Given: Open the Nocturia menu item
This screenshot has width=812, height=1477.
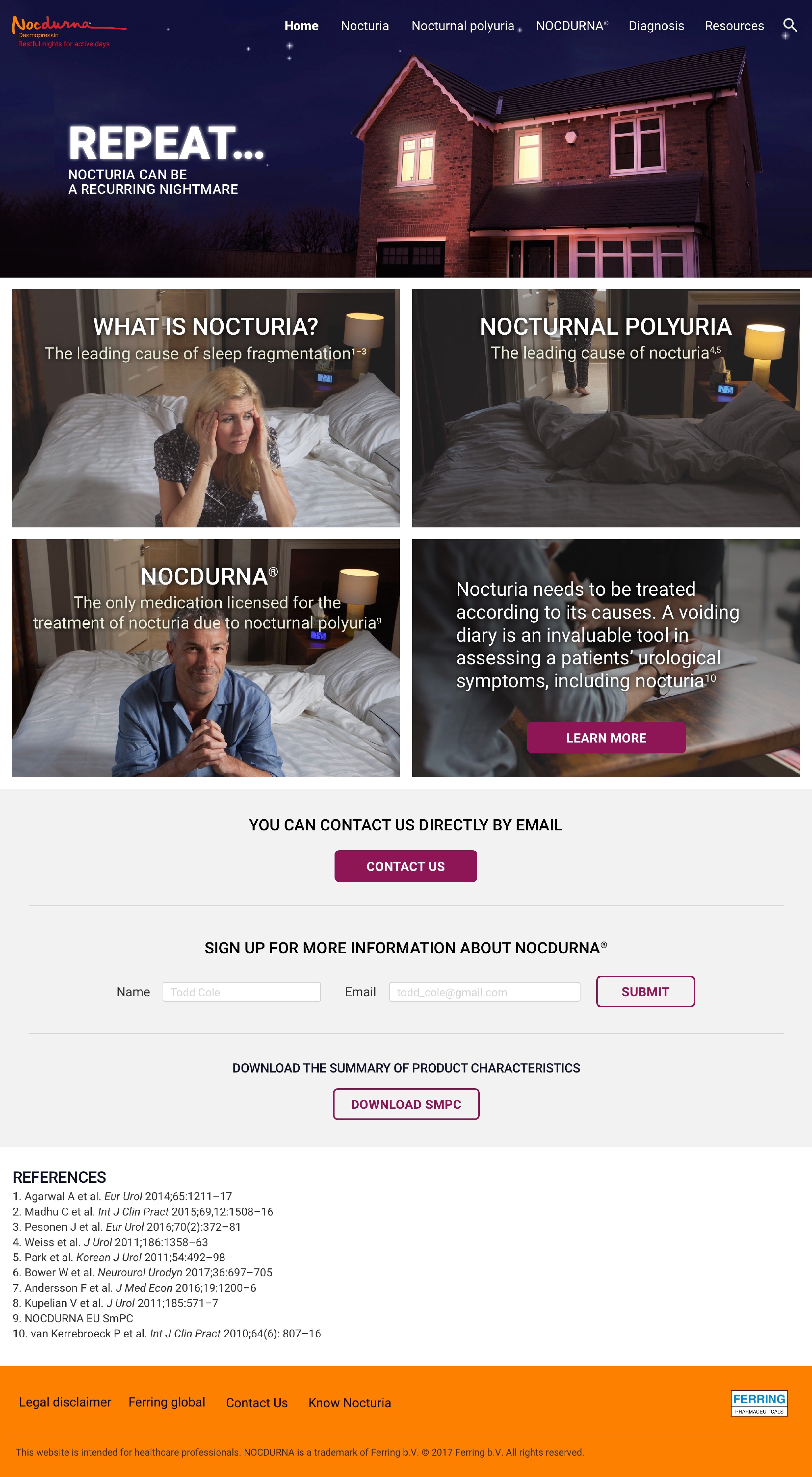Looking at the screenshot, I should tap(364, 26).
